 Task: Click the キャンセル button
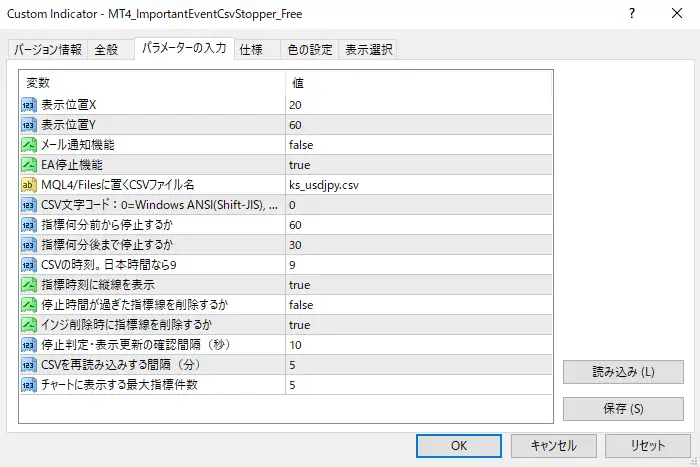554,446
